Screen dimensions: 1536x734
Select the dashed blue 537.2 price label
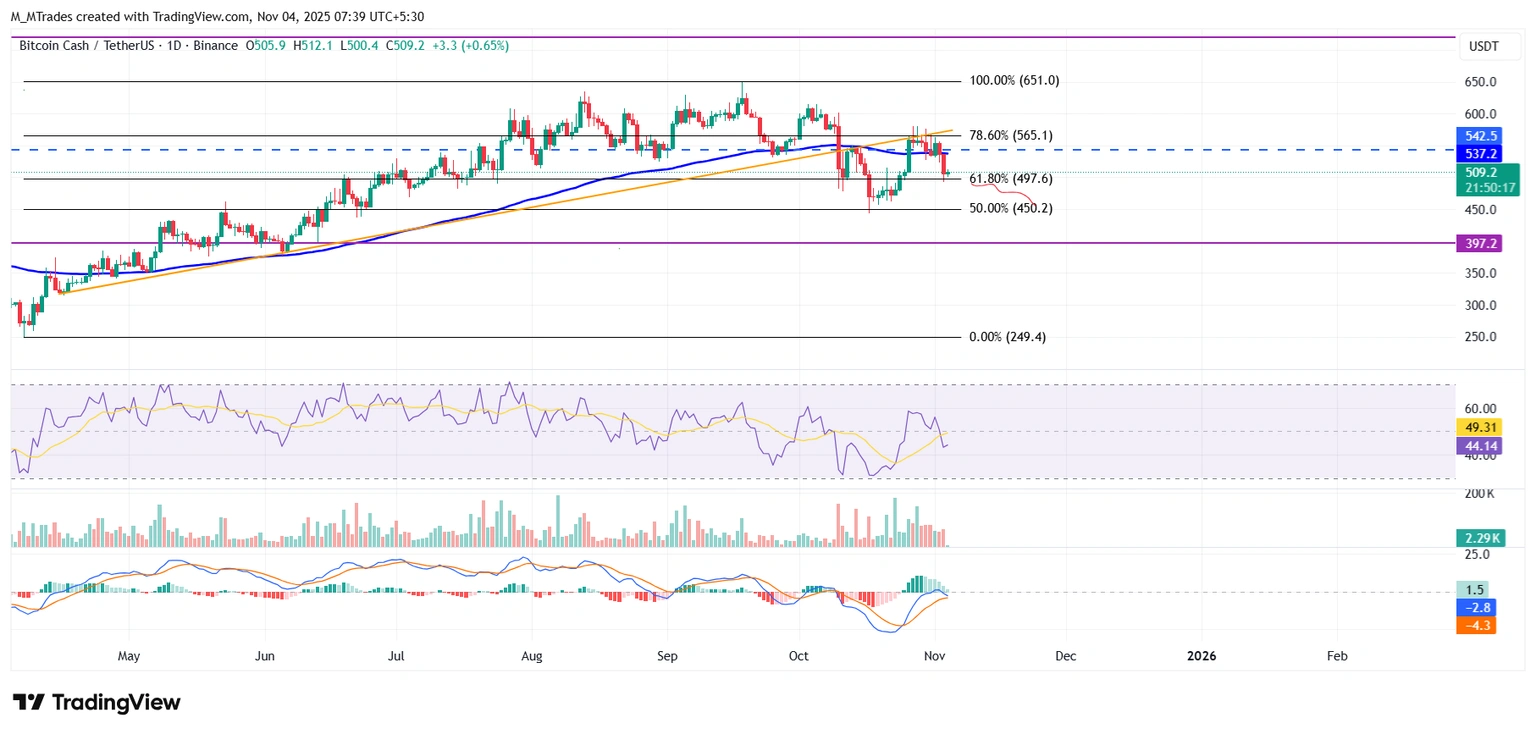click(1479, 153)
